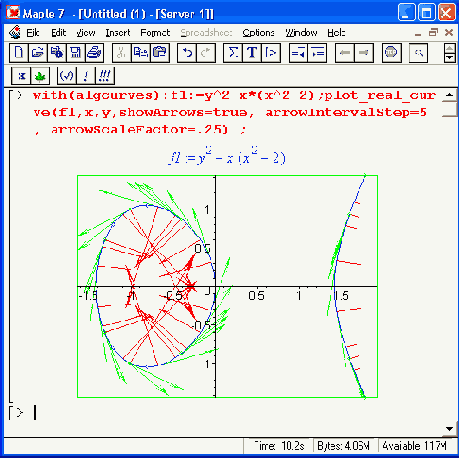
Task: Click the worksheet scrollbar down arrow
Action: 449,429
